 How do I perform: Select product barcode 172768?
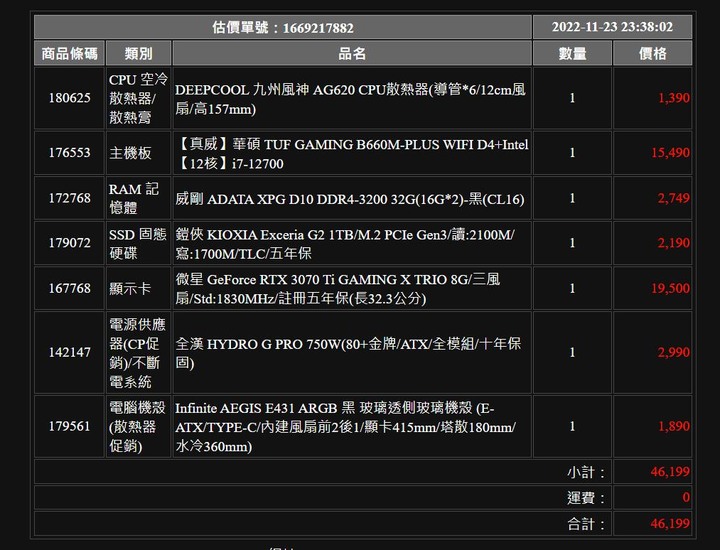click(x=69, y=198)
